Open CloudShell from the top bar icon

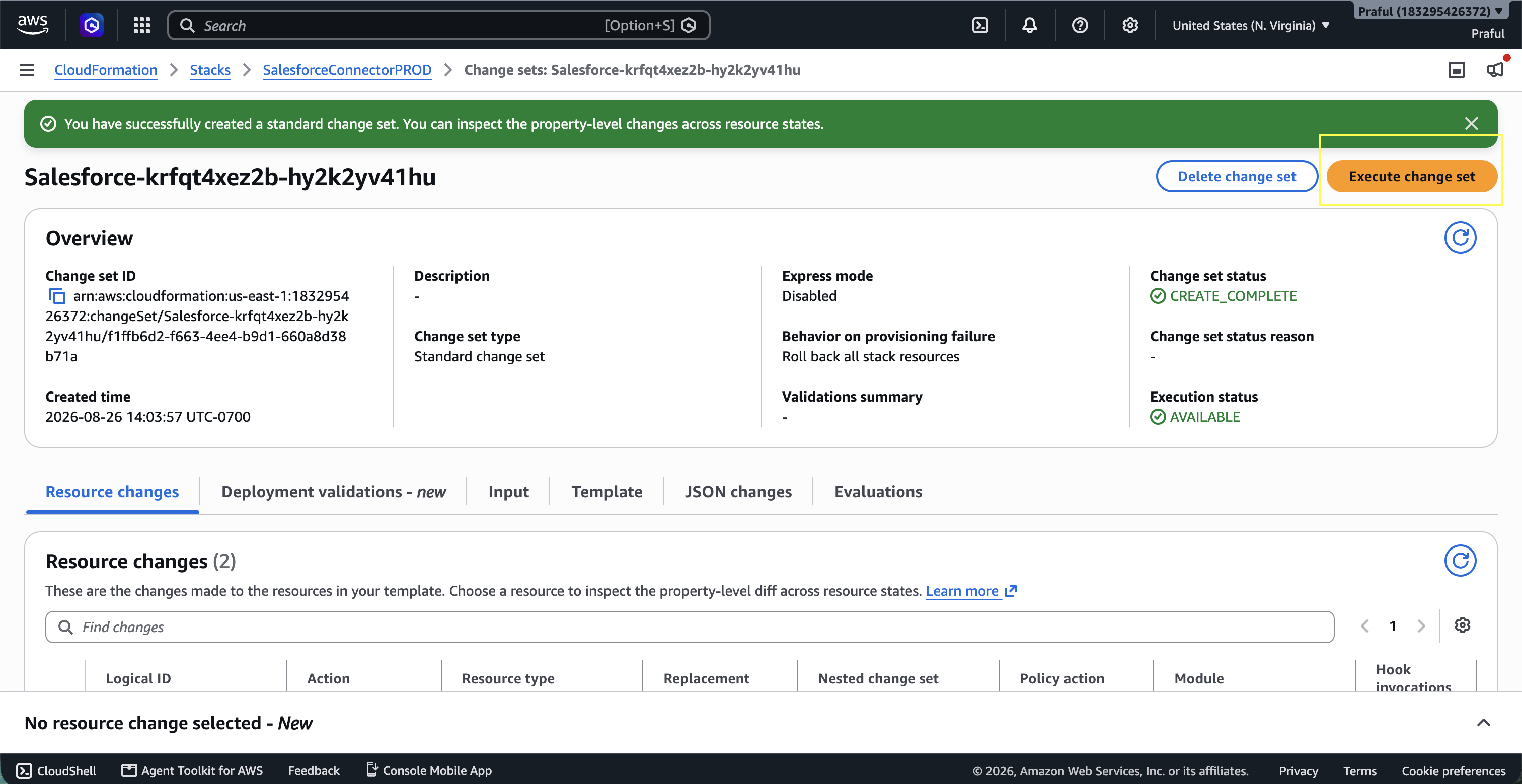980,25
